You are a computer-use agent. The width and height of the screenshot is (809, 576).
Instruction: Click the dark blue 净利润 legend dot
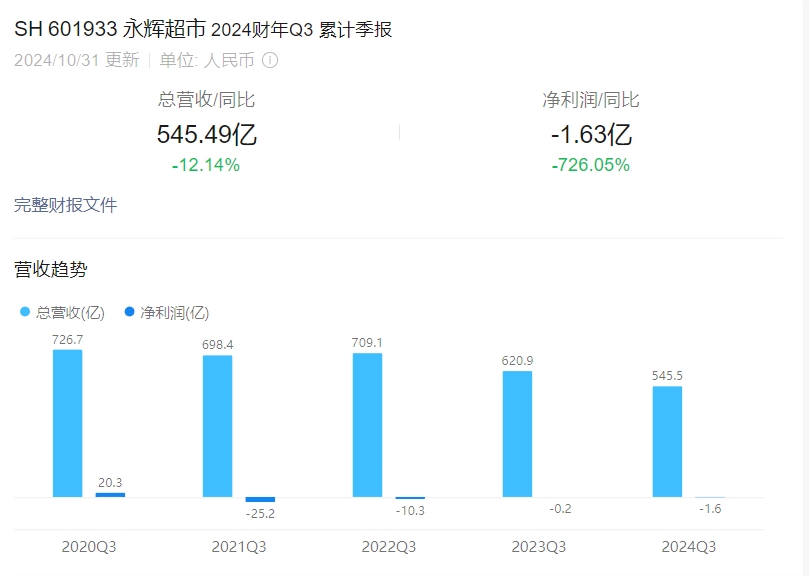[130, 312]
